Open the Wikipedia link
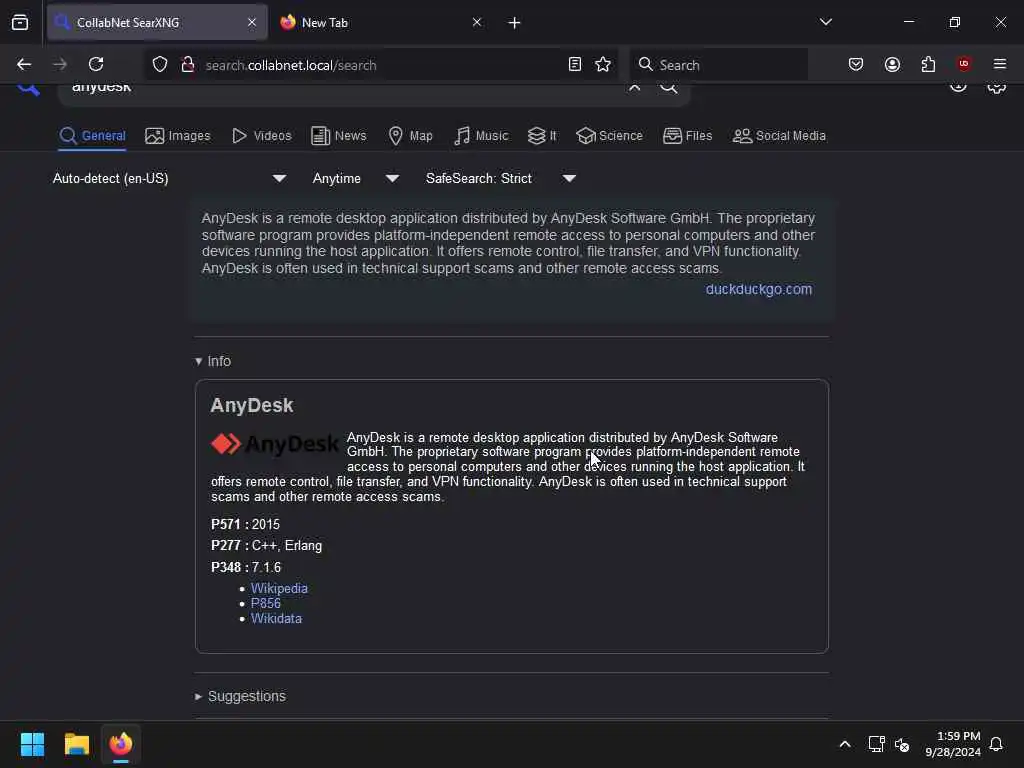Viewport: 1024px width, 768px height. coord(279,588)
